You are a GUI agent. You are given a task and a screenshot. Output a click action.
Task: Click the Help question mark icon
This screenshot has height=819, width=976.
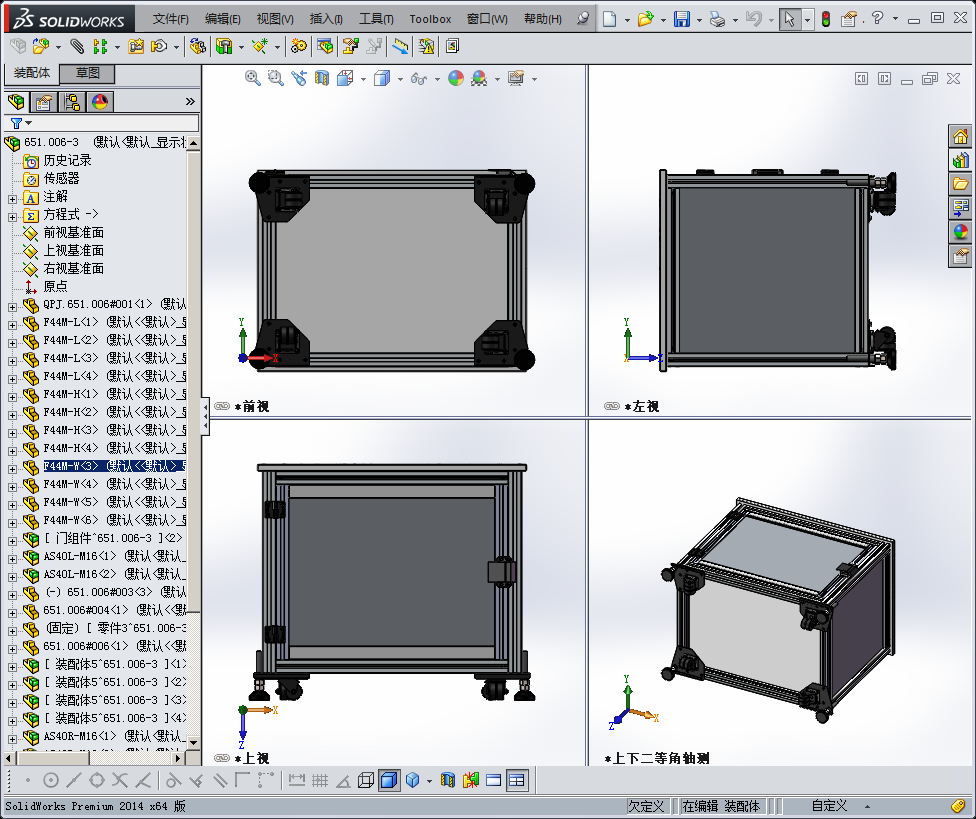pos(878,19)
